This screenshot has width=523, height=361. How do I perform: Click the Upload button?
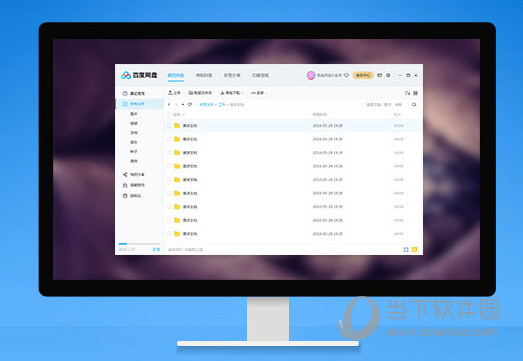pyautogui.click(x=174, y=93)
